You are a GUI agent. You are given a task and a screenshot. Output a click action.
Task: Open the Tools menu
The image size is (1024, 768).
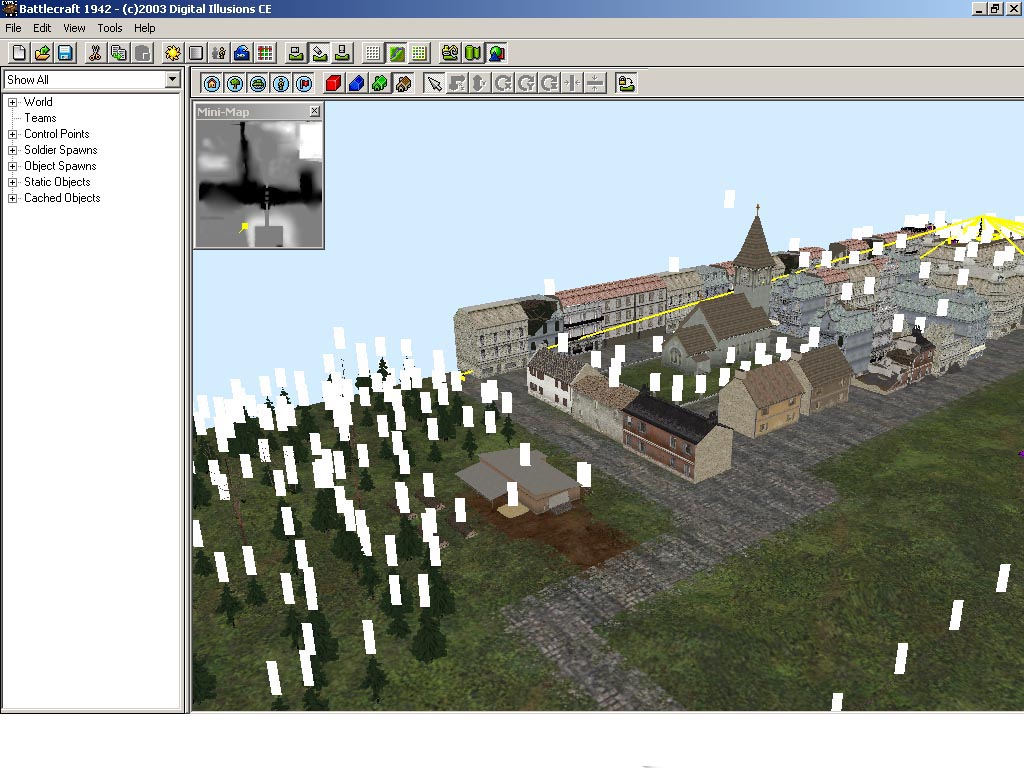(110, 28)
